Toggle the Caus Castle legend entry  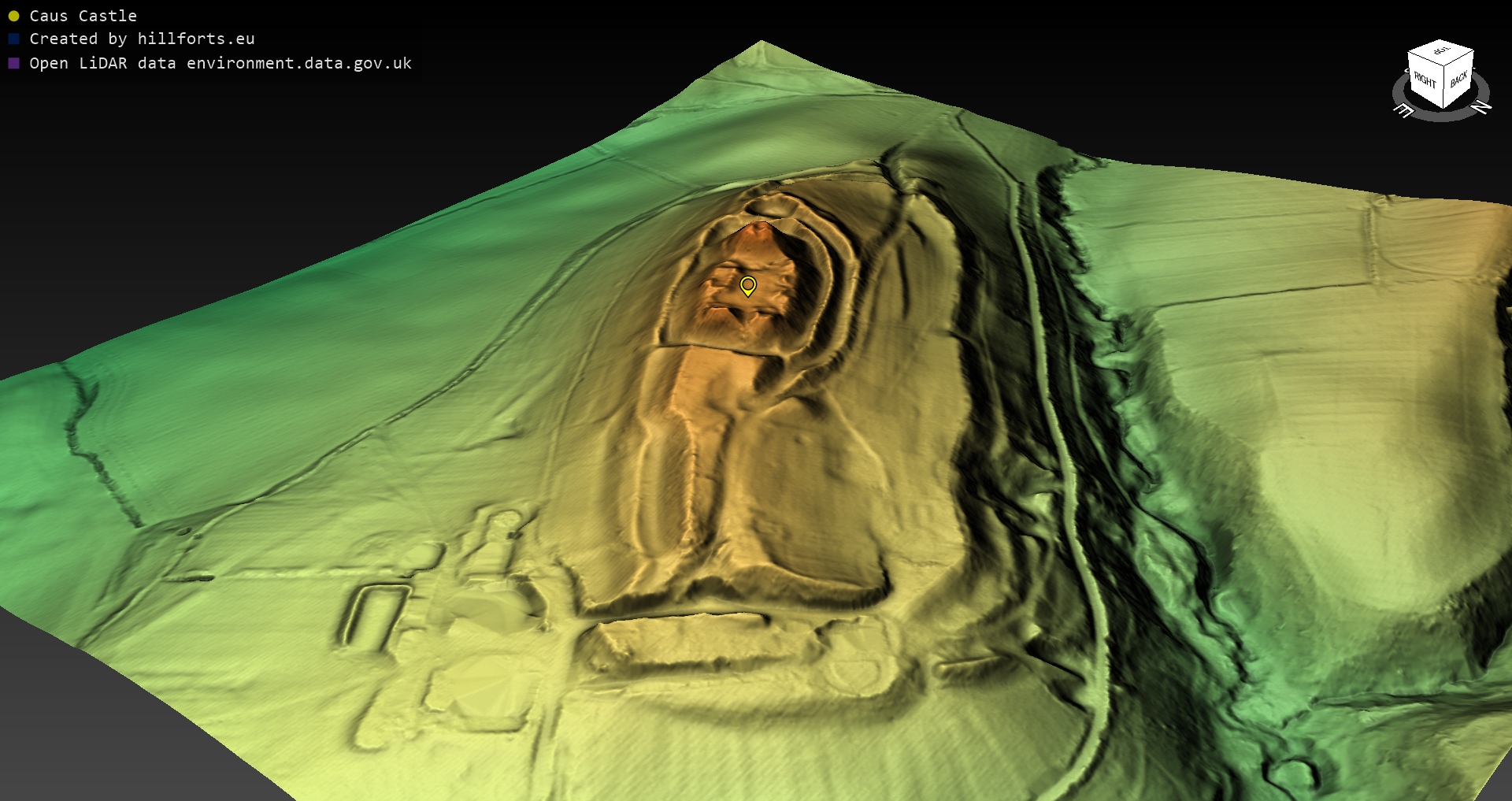pos(83,16)
